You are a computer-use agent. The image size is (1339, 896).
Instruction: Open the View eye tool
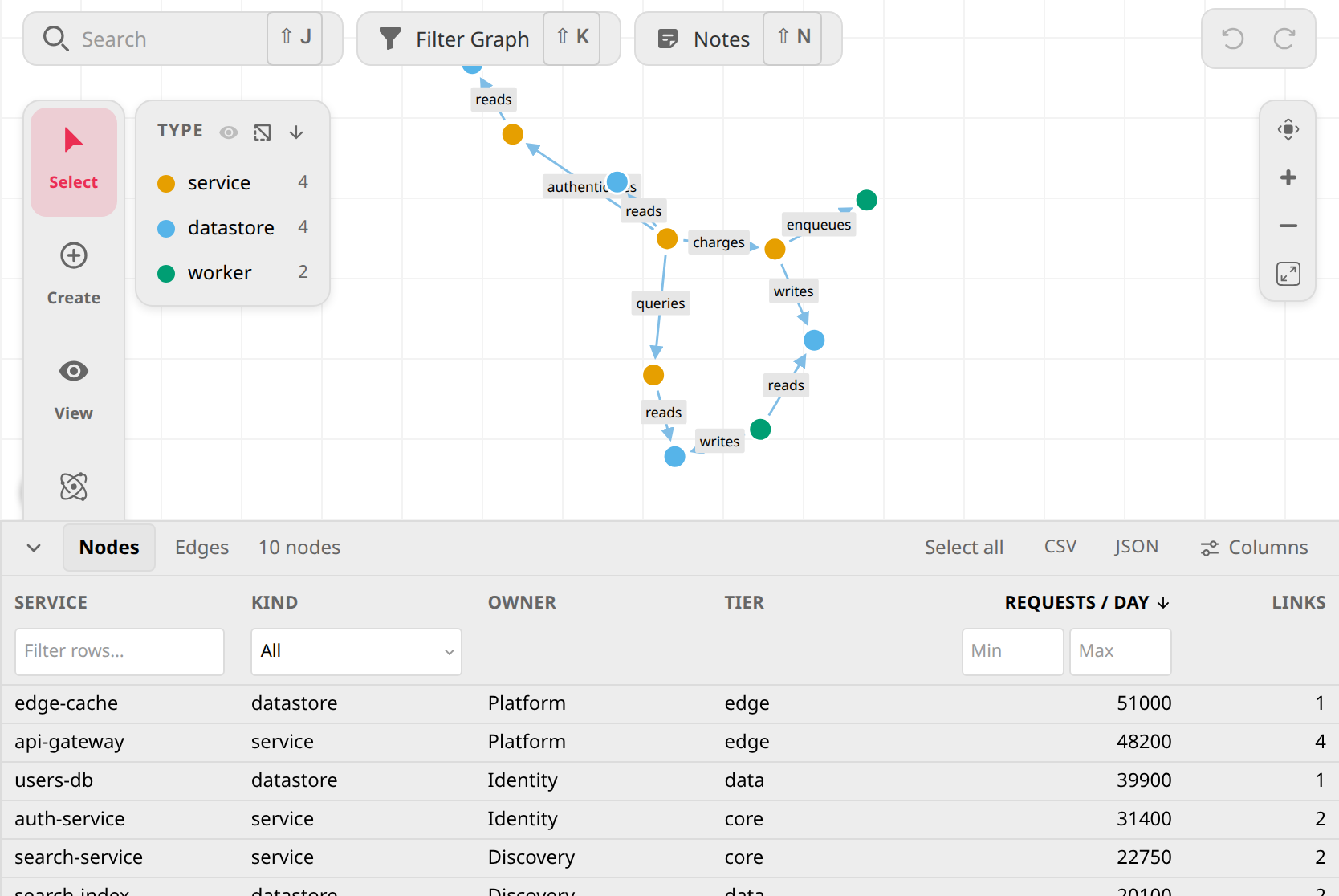click(x=73, y=390)
